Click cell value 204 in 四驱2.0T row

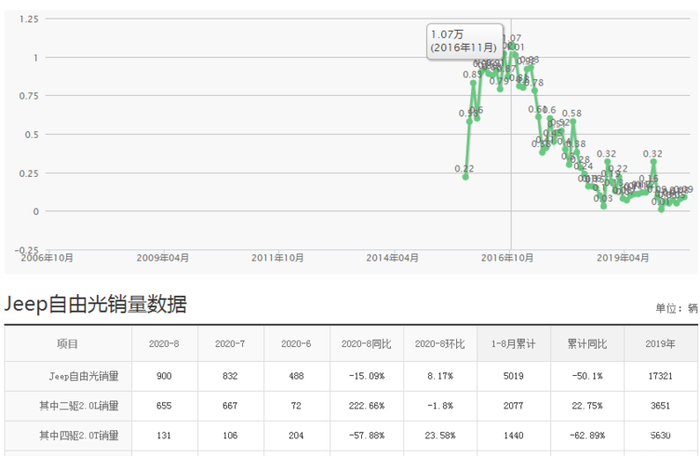coord(296,435)
